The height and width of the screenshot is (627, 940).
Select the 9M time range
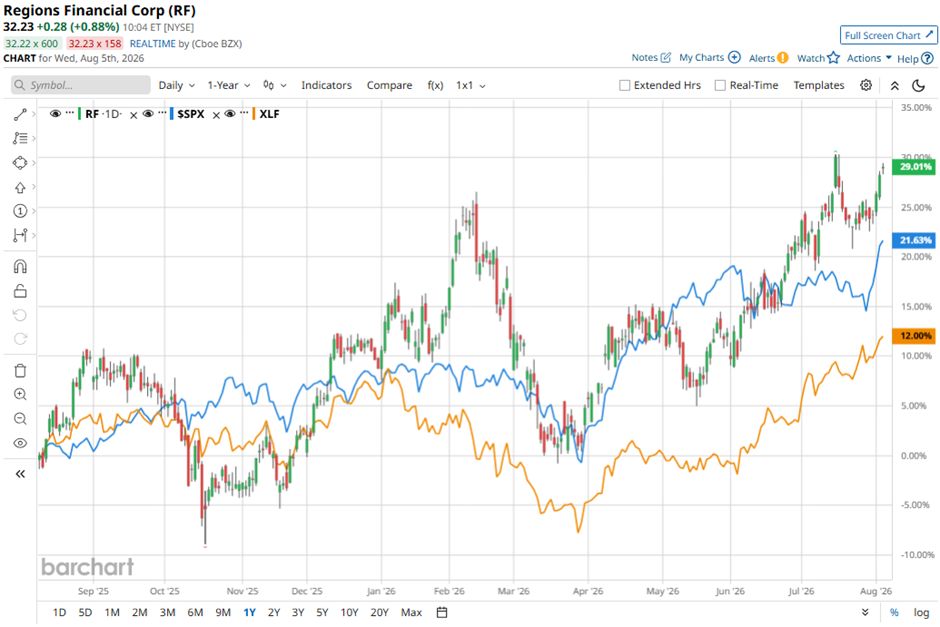coord(223,613)
